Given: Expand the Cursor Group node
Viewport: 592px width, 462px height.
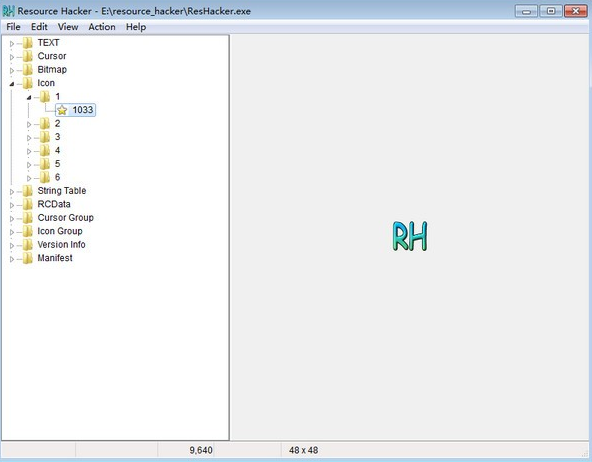Looking at the screenshot, I should [12, 219].
